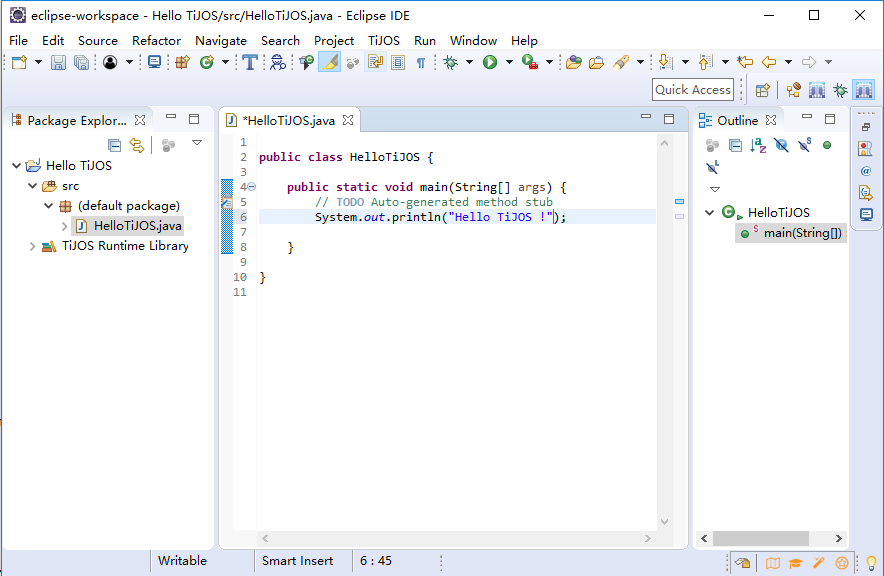Screen dimensions: 884x576
Task: Toggle Hide Static Members in Outline
Action: [805, 145]
